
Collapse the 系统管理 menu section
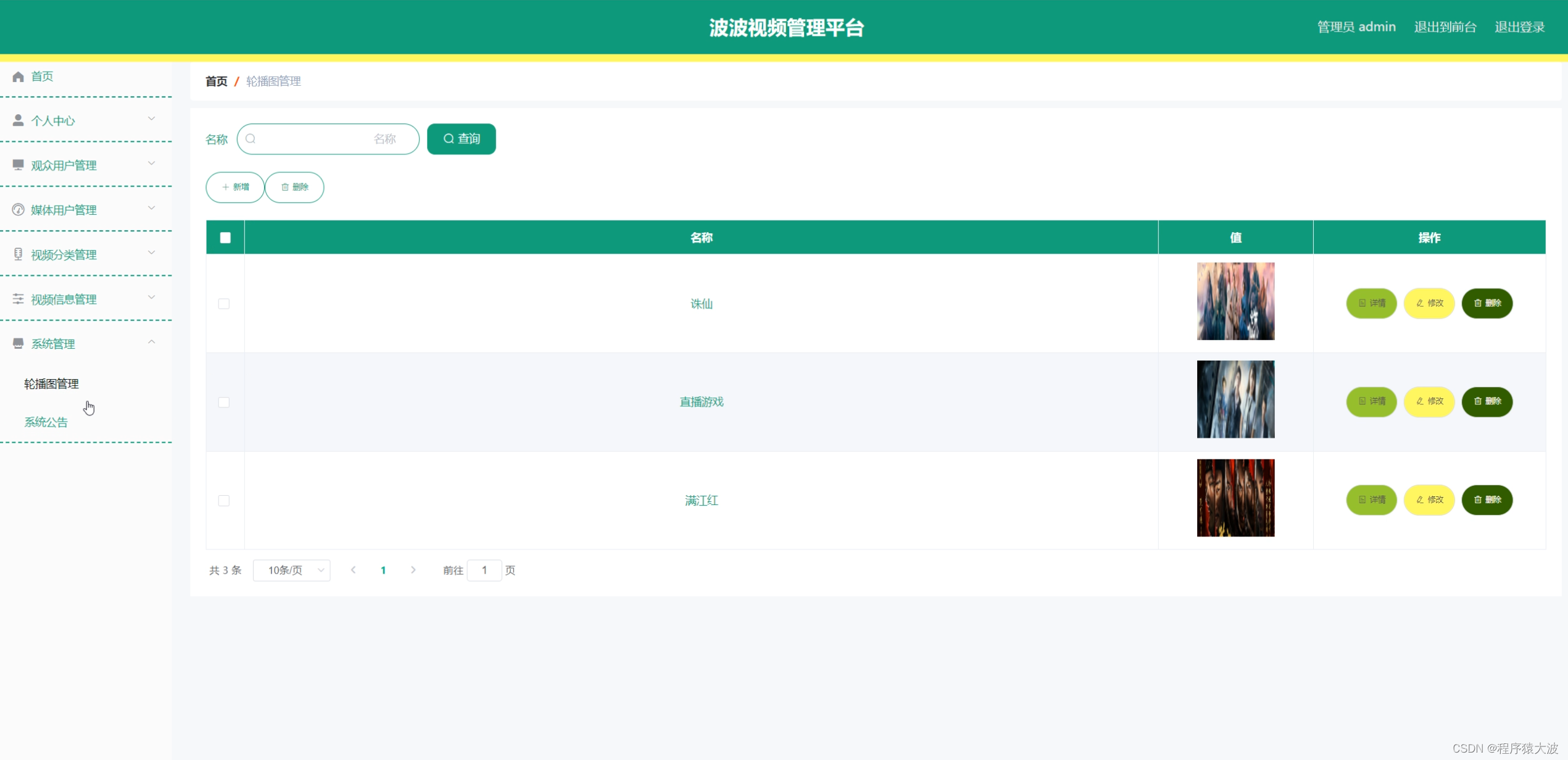pyautogui.click(x=152, y=341)
